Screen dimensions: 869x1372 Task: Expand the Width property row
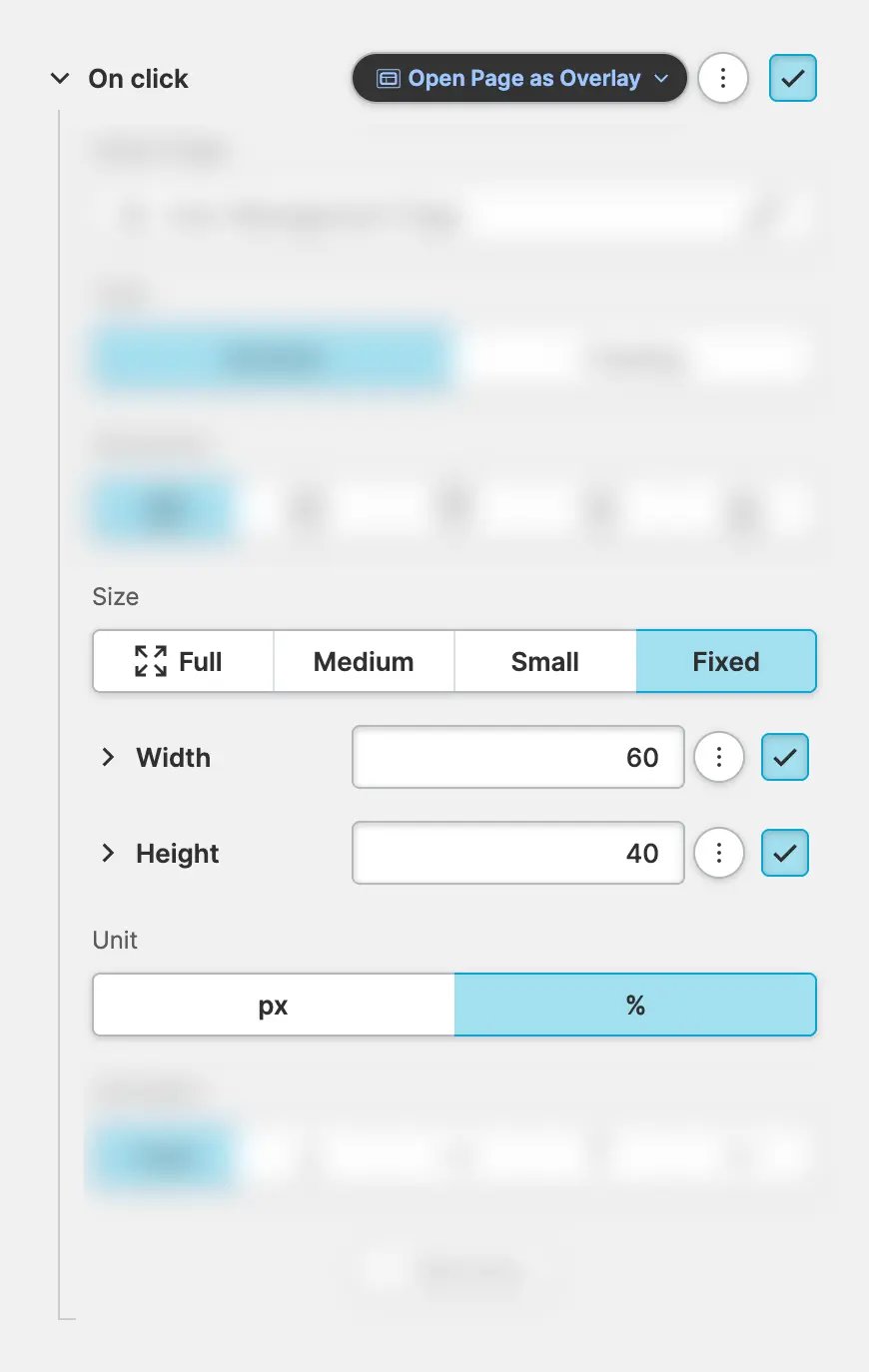click(108, 757)
